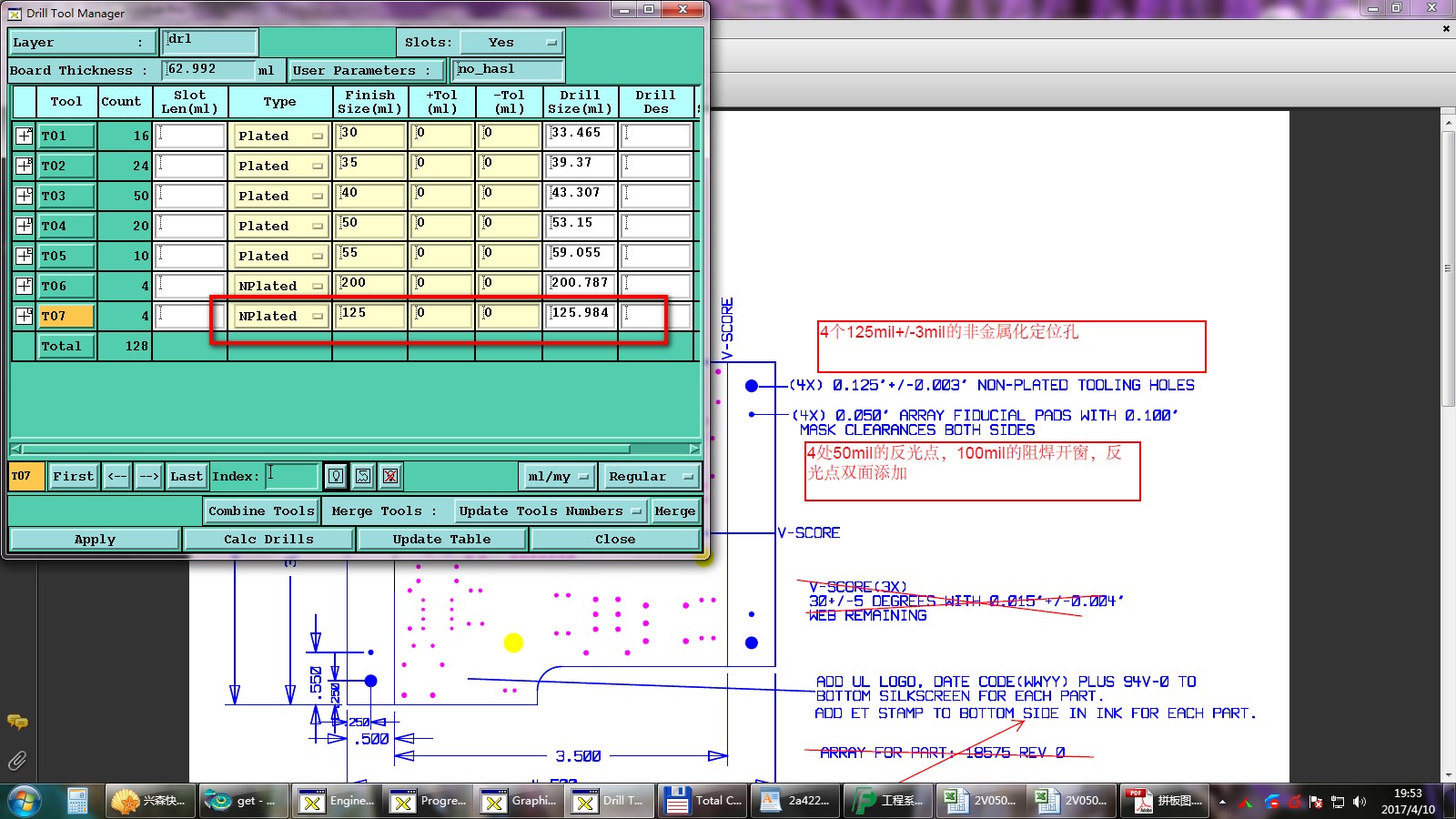The height and width of the screenshot is (819, 1456).
Task: Click the previous arrow navigation button
Action: [x=117, y=476]
